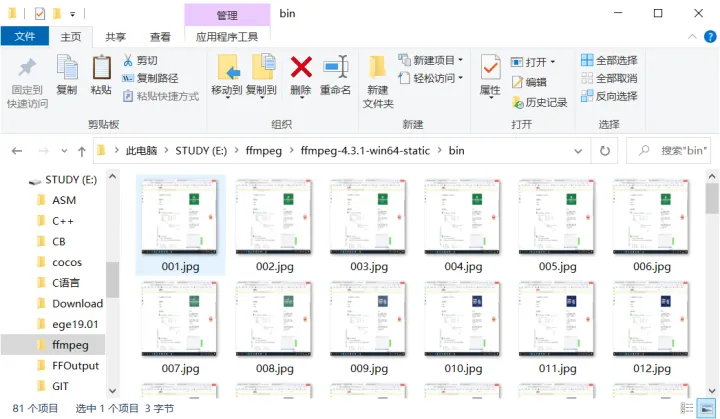
Task: Open the 移动到 move-to menu
Action: pyautogui.click(x=227, y=76)
